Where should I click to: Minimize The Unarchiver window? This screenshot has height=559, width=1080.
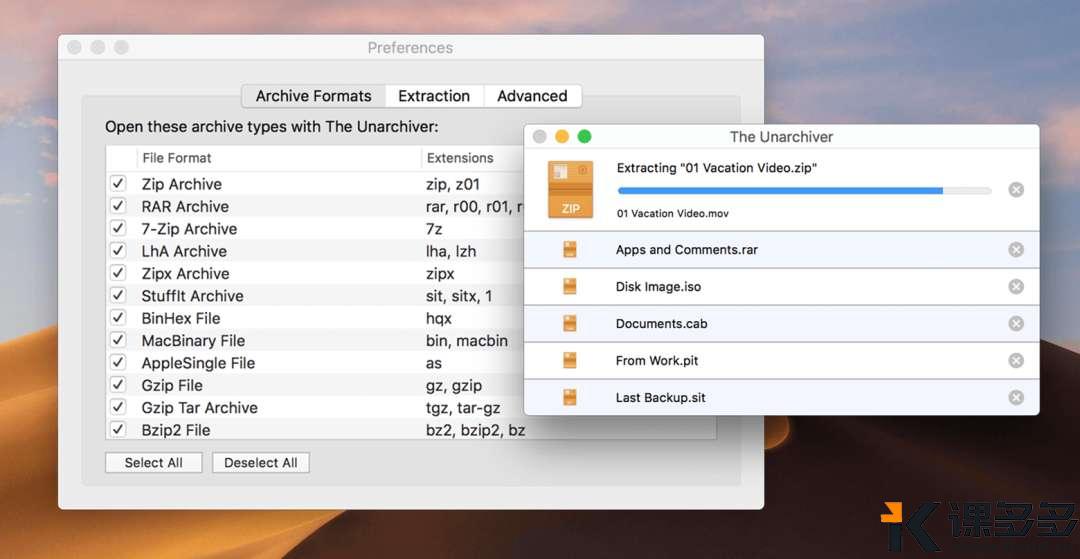pyautogui.click(x=562, y=137)
